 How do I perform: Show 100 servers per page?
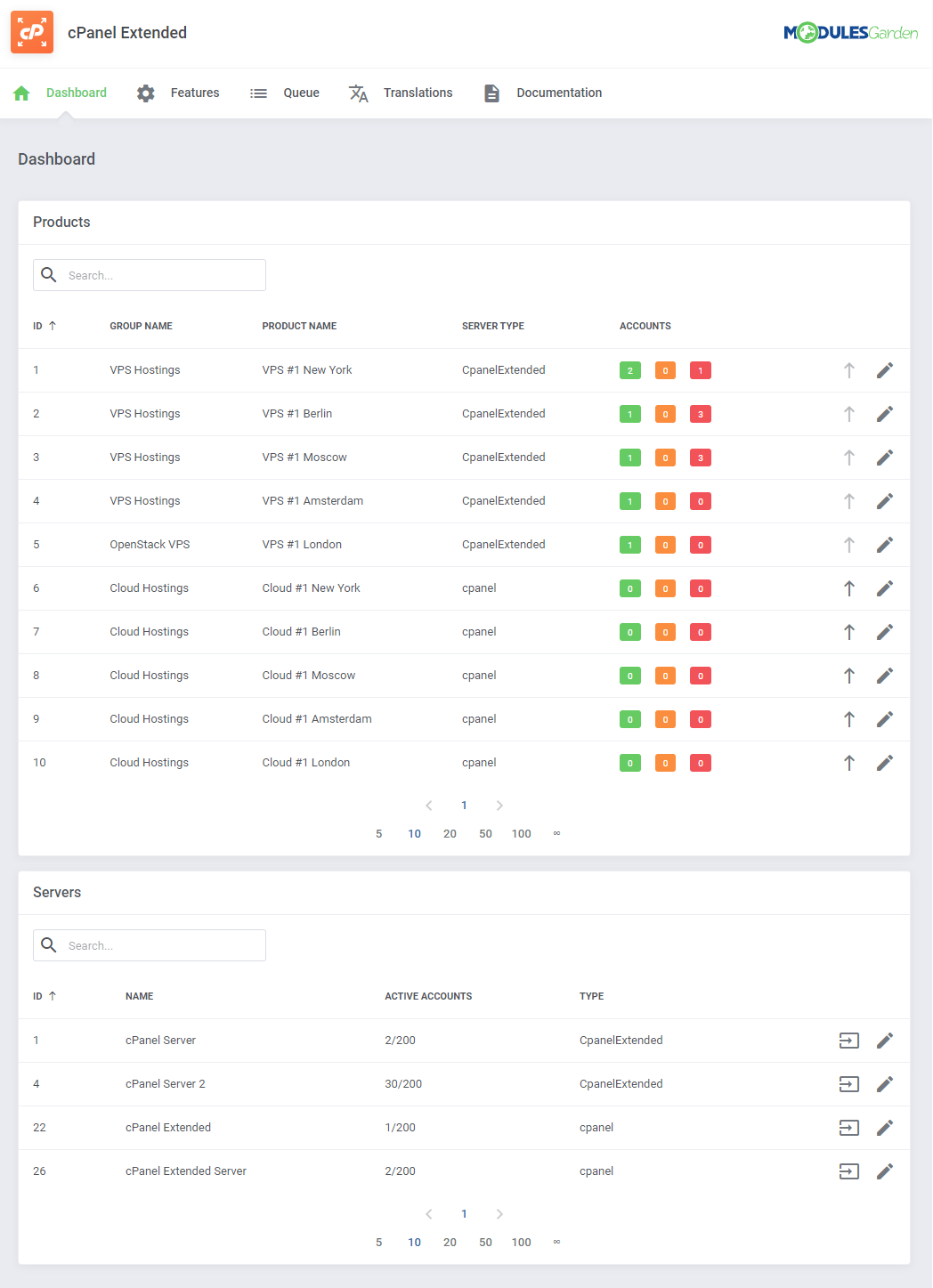(x=522, y=1243)
